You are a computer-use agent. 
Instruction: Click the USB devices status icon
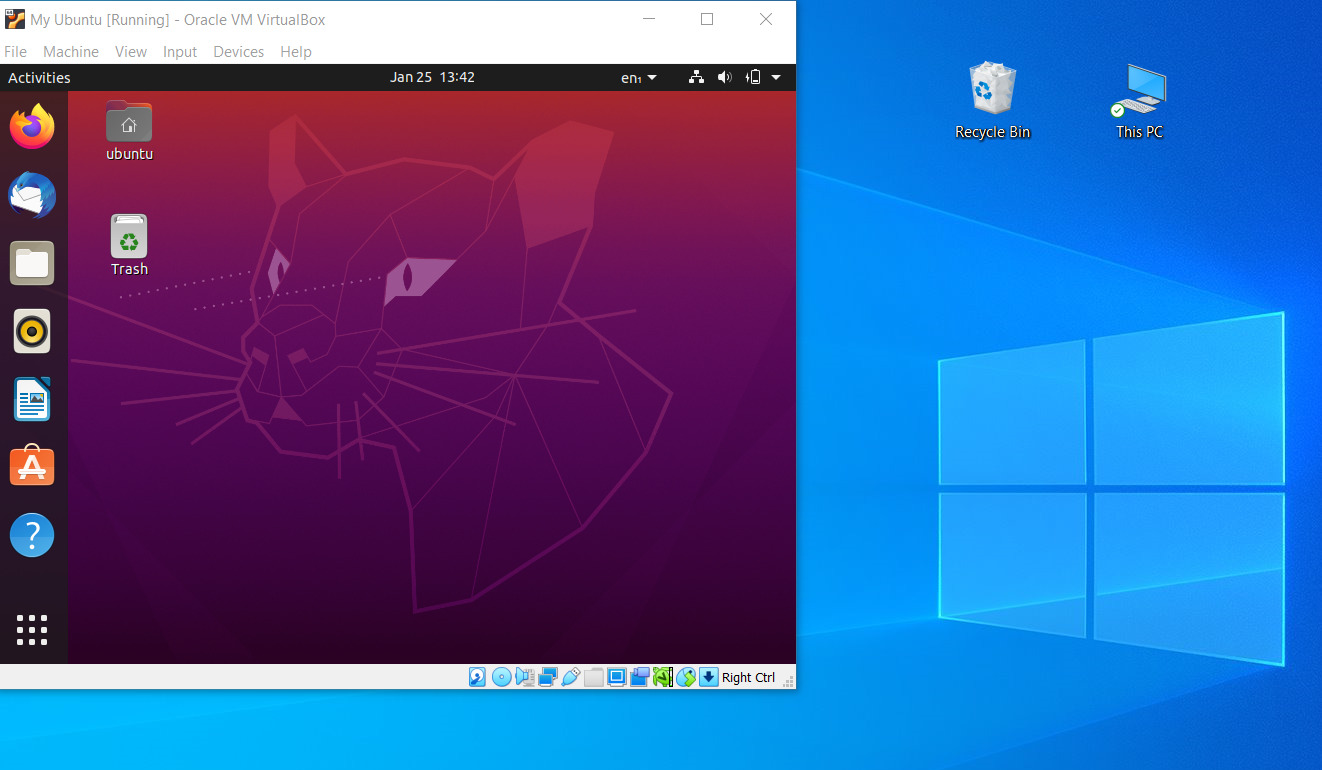(x=571, y=677)
